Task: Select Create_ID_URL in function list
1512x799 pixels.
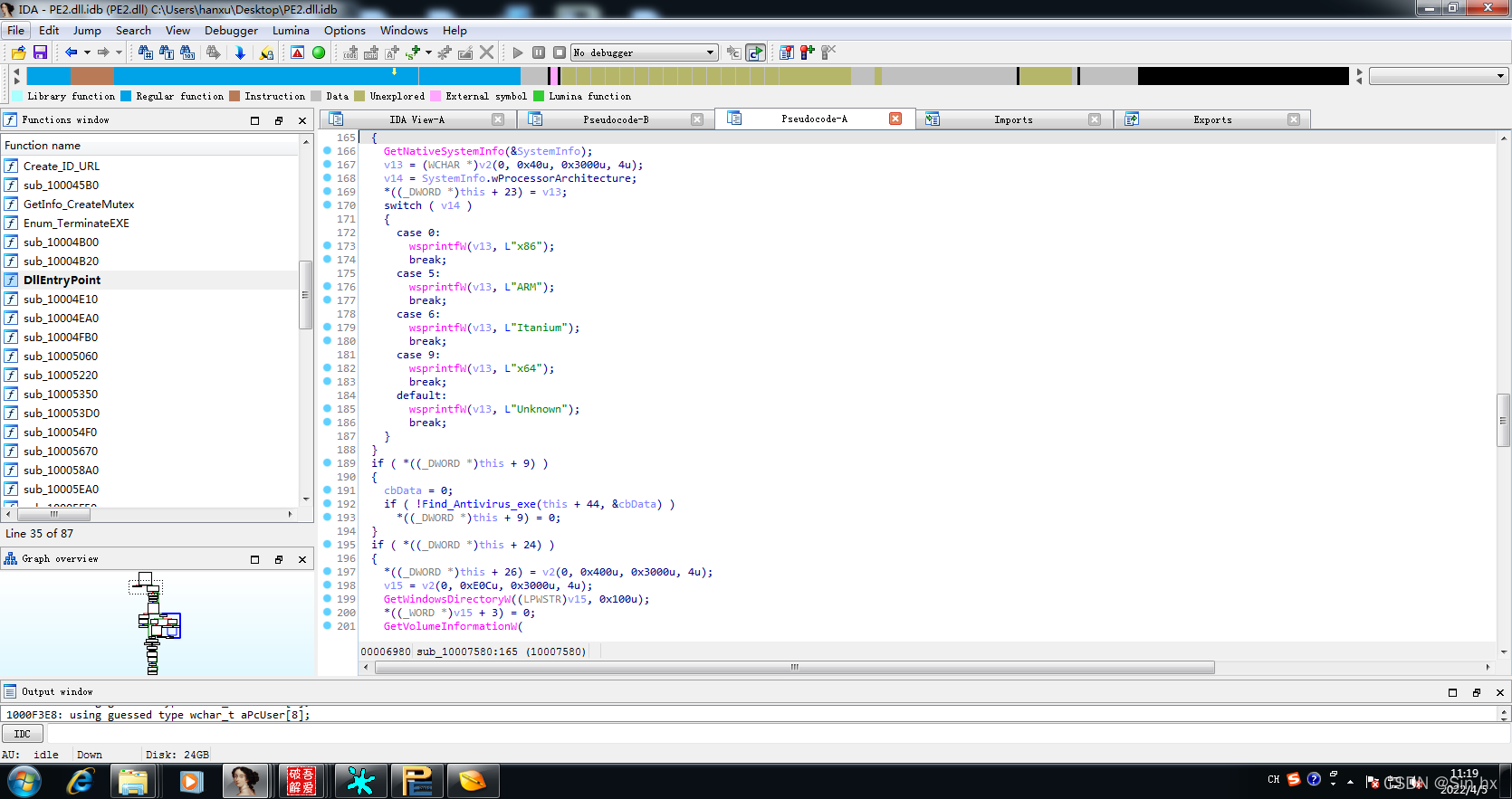Action: point(62,166)
